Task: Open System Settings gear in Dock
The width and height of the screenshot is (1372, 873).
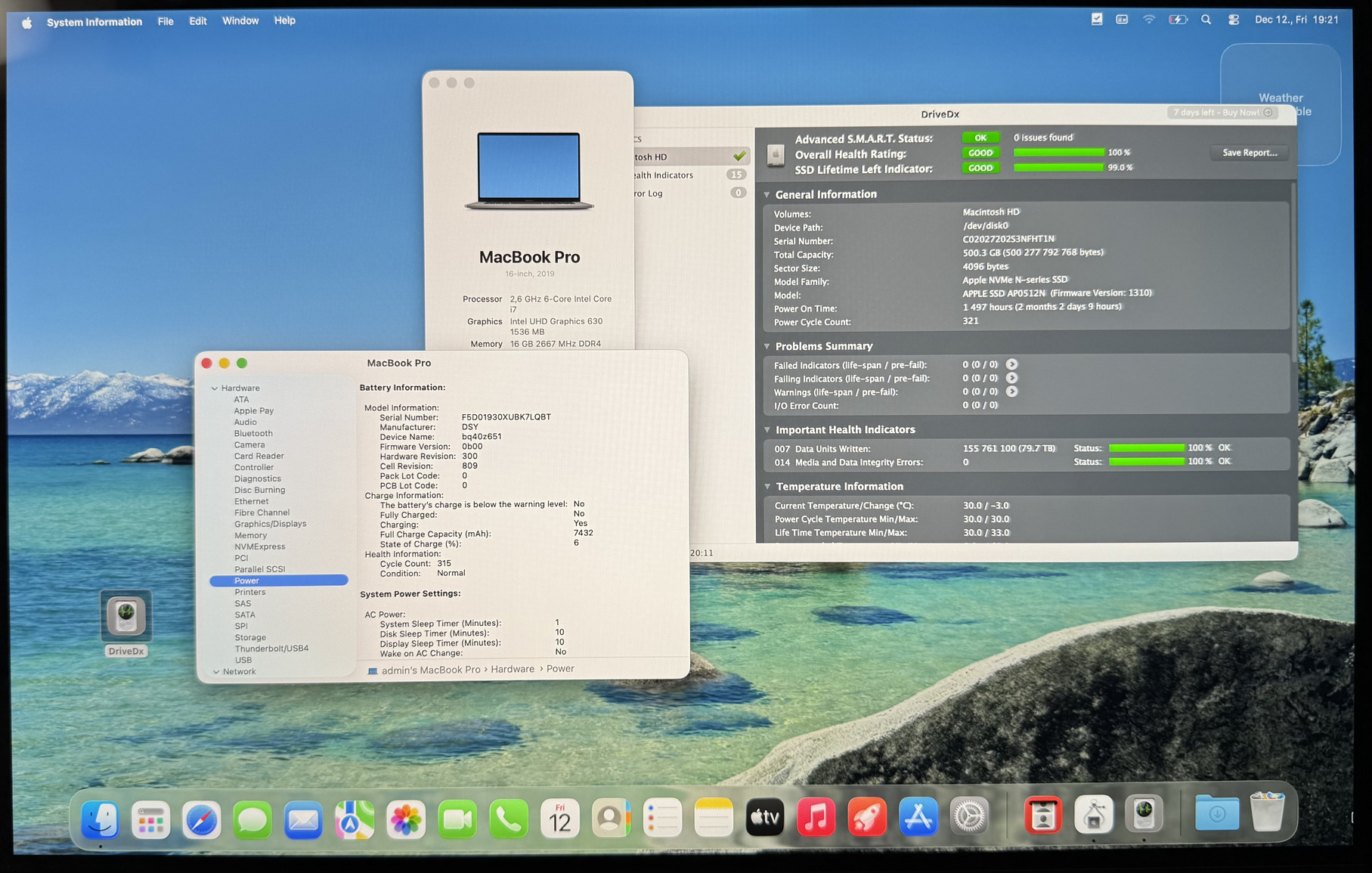Action: (x=969, y=818)
